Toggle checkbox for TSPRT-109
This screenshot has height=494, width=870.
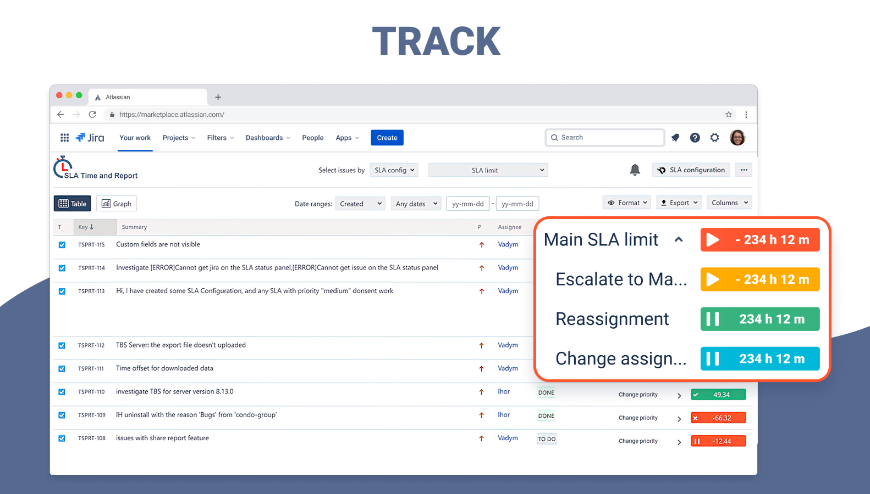click(62, 415)
